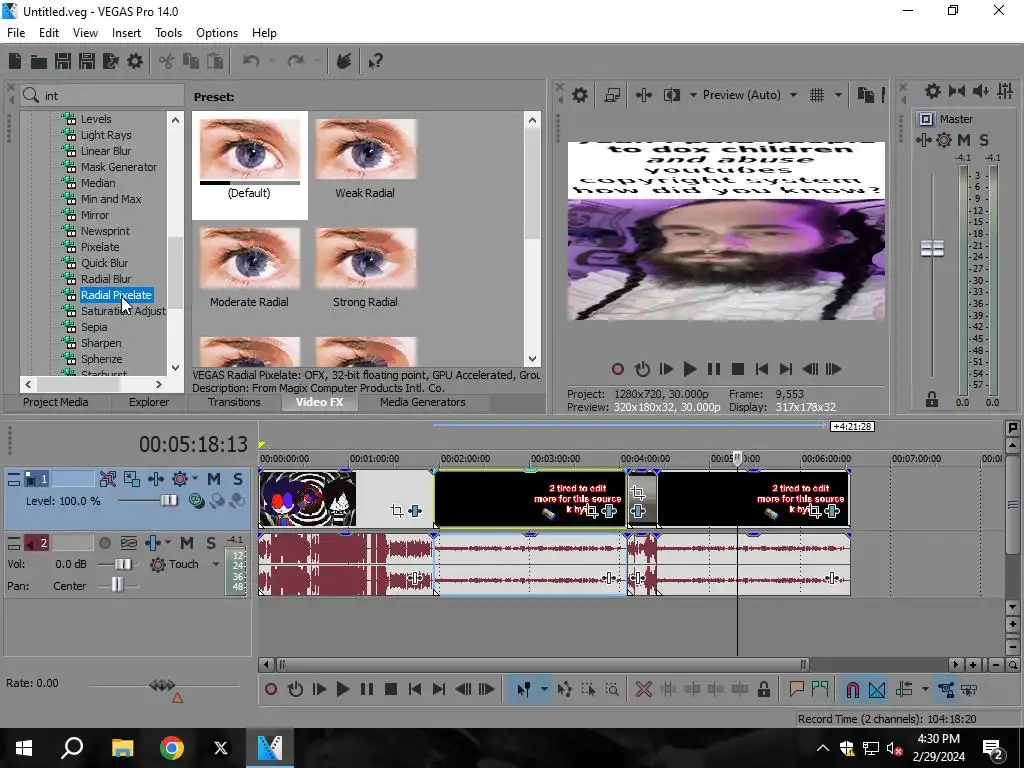Open the Options menu

coord(217,33)
